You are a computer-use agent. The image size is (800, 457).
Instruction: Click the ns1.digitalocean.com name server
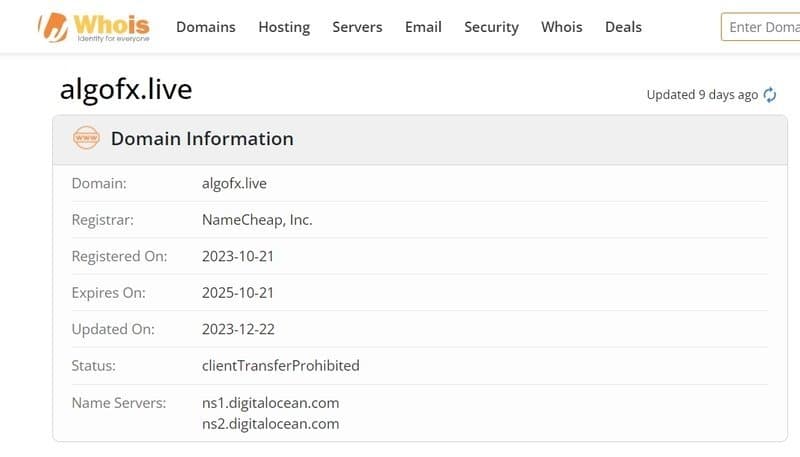[x=270, y=403]
